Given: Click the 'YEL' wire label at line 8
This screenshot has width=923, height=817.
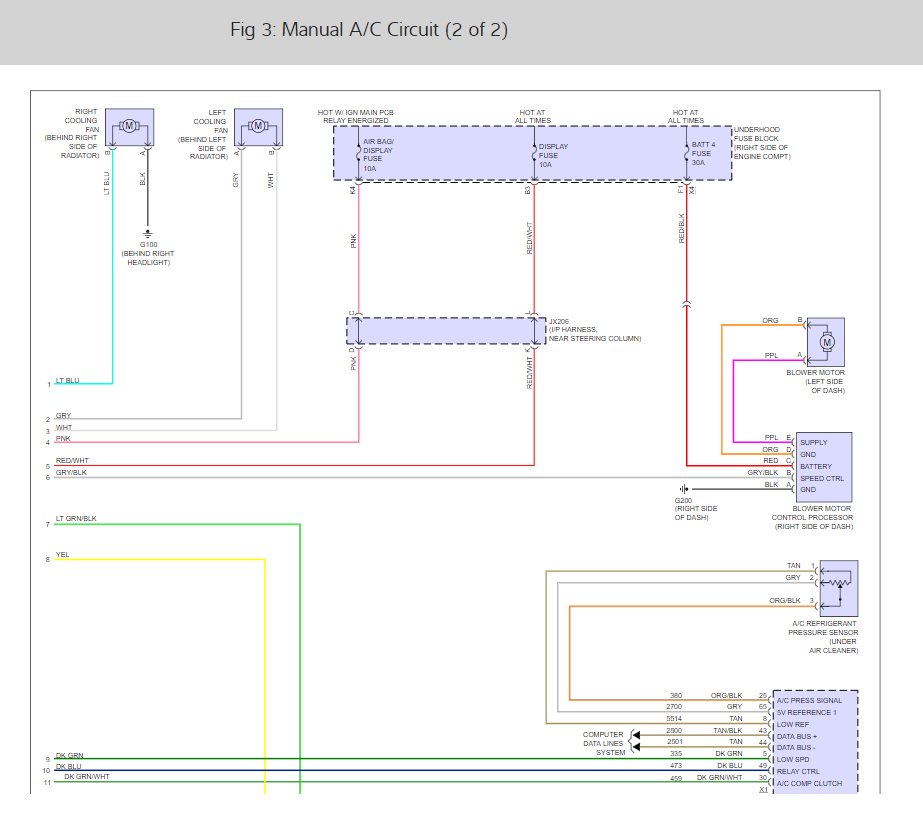Looking at the screenshot, I should tap(62, 554).
